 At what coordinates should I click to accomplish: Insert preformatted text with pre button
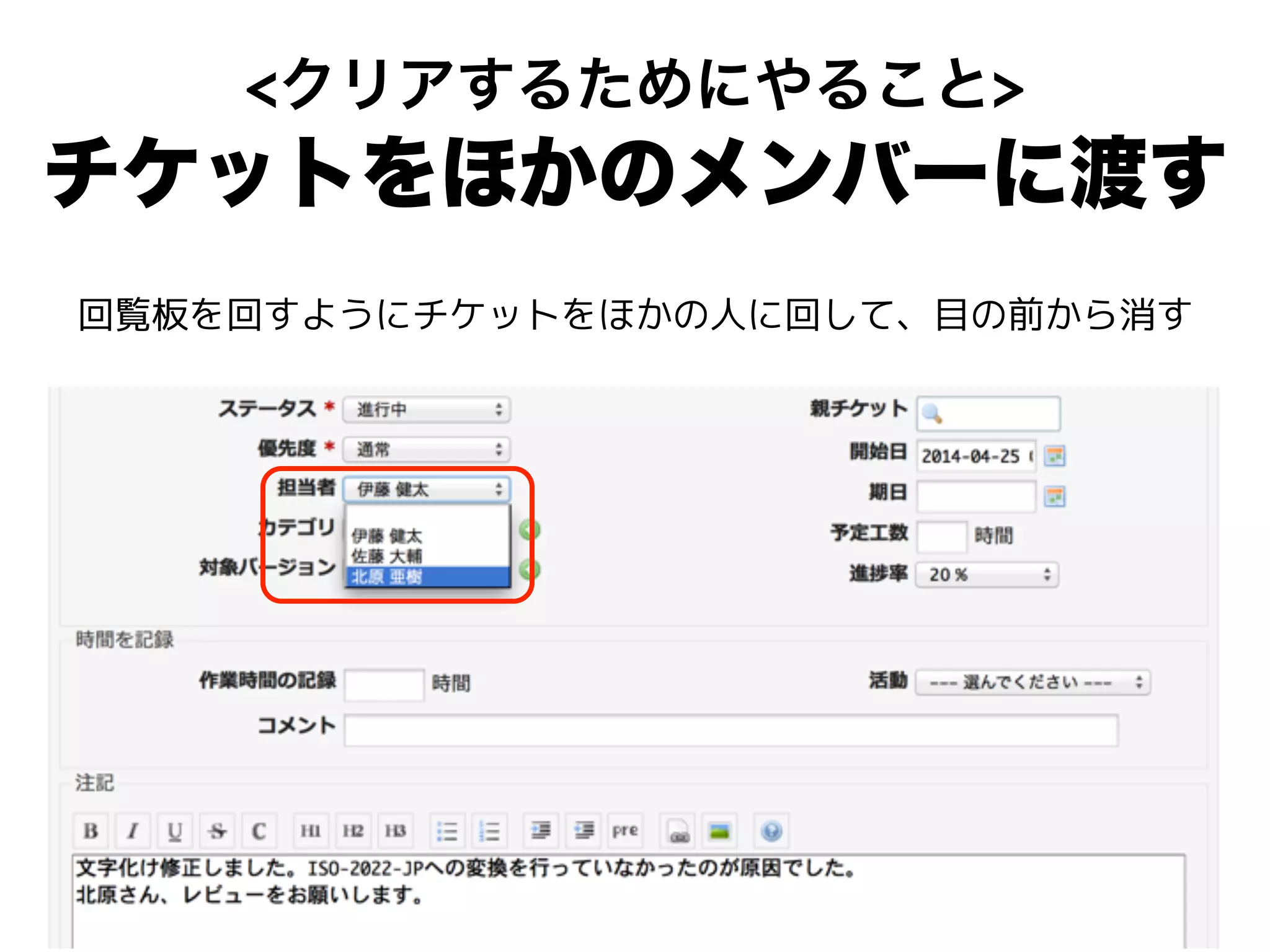[x=625, y=831]
